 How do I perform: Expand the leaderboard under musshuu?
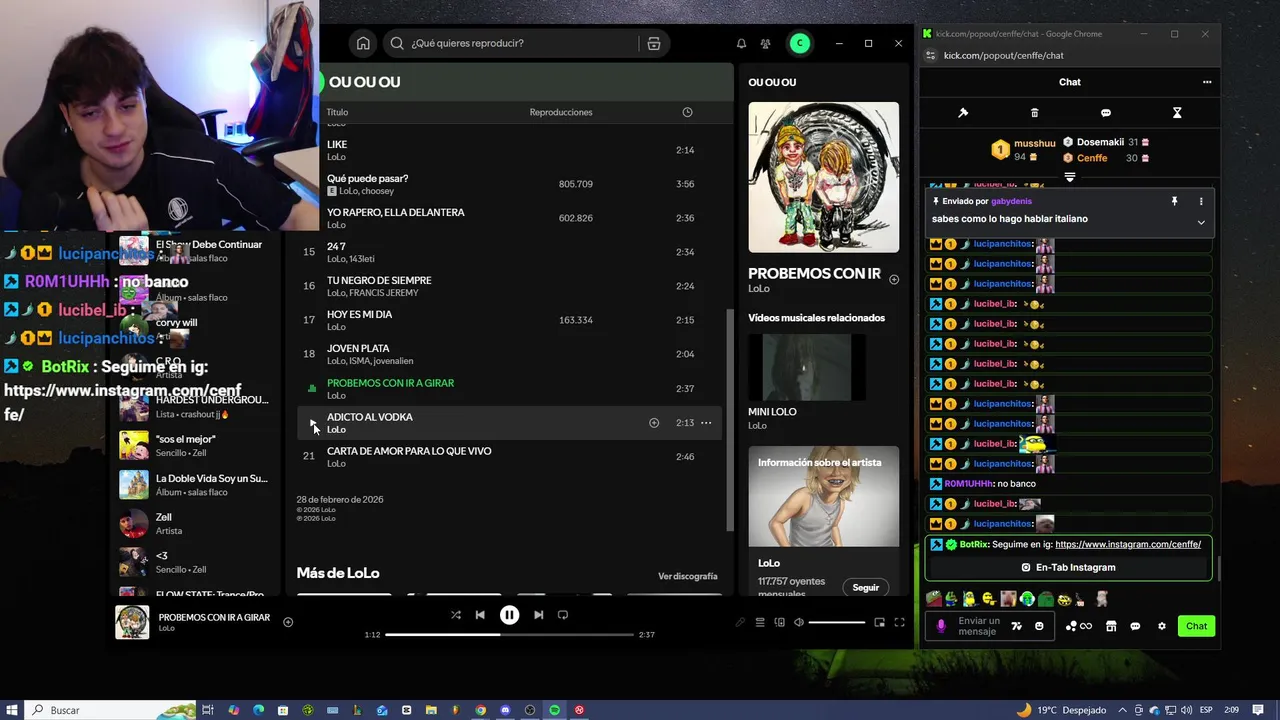[1070, 177]
